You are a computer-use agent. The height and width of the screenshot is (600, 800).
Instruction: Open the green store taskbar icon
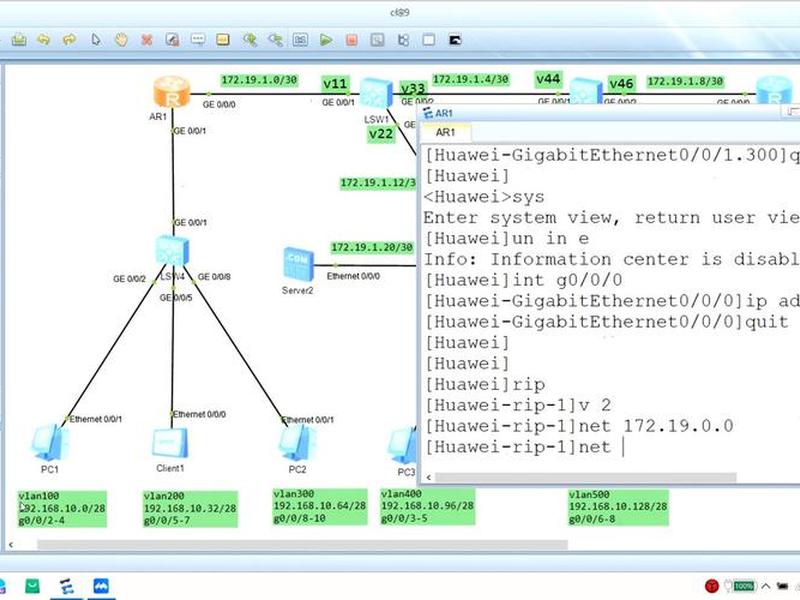pos(32,586)
